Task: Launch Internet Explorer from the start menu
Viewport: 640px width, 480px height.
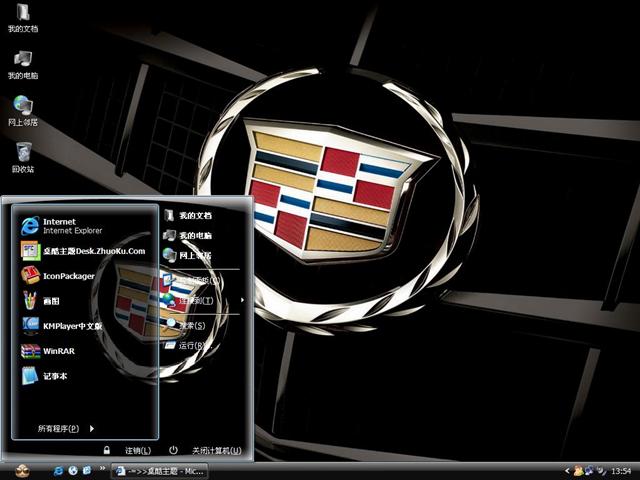Action: (x=61, y=226)
